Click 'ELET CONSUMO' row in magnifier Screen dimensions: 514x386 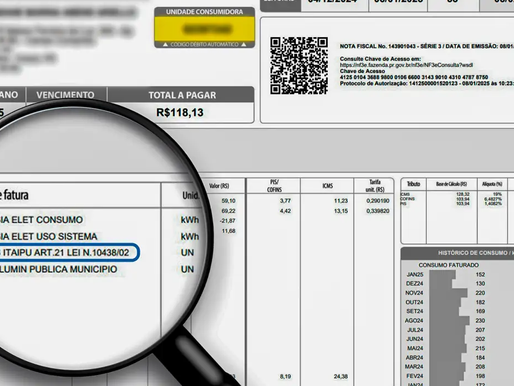click(41, 220)
